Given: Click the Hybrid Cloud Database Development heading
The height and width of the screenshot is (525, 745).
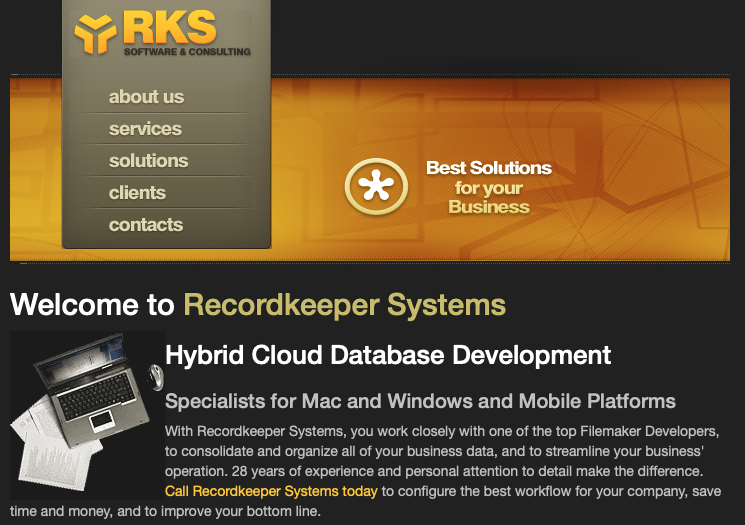Looking at the screenshot, I should coord(388,355).
